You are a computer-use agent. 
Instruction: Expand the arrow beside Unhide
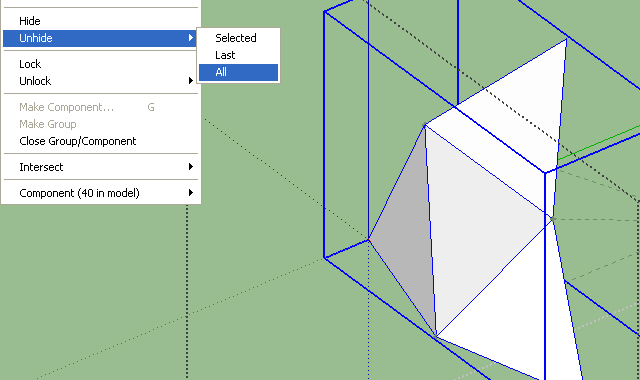(191, 38)
